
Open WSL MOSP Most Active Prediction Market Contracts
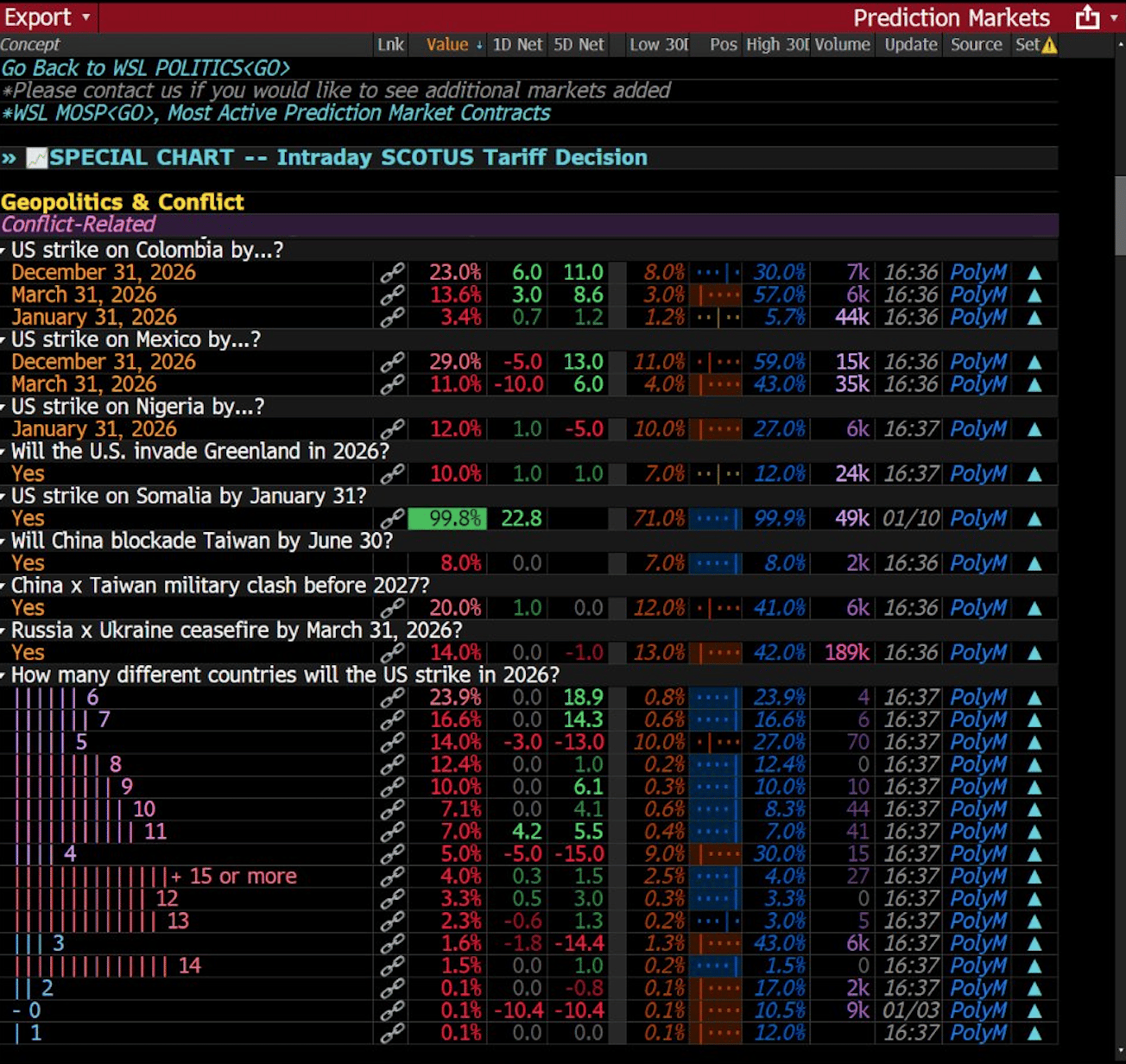pyautogui.click(x=276, y=113)
